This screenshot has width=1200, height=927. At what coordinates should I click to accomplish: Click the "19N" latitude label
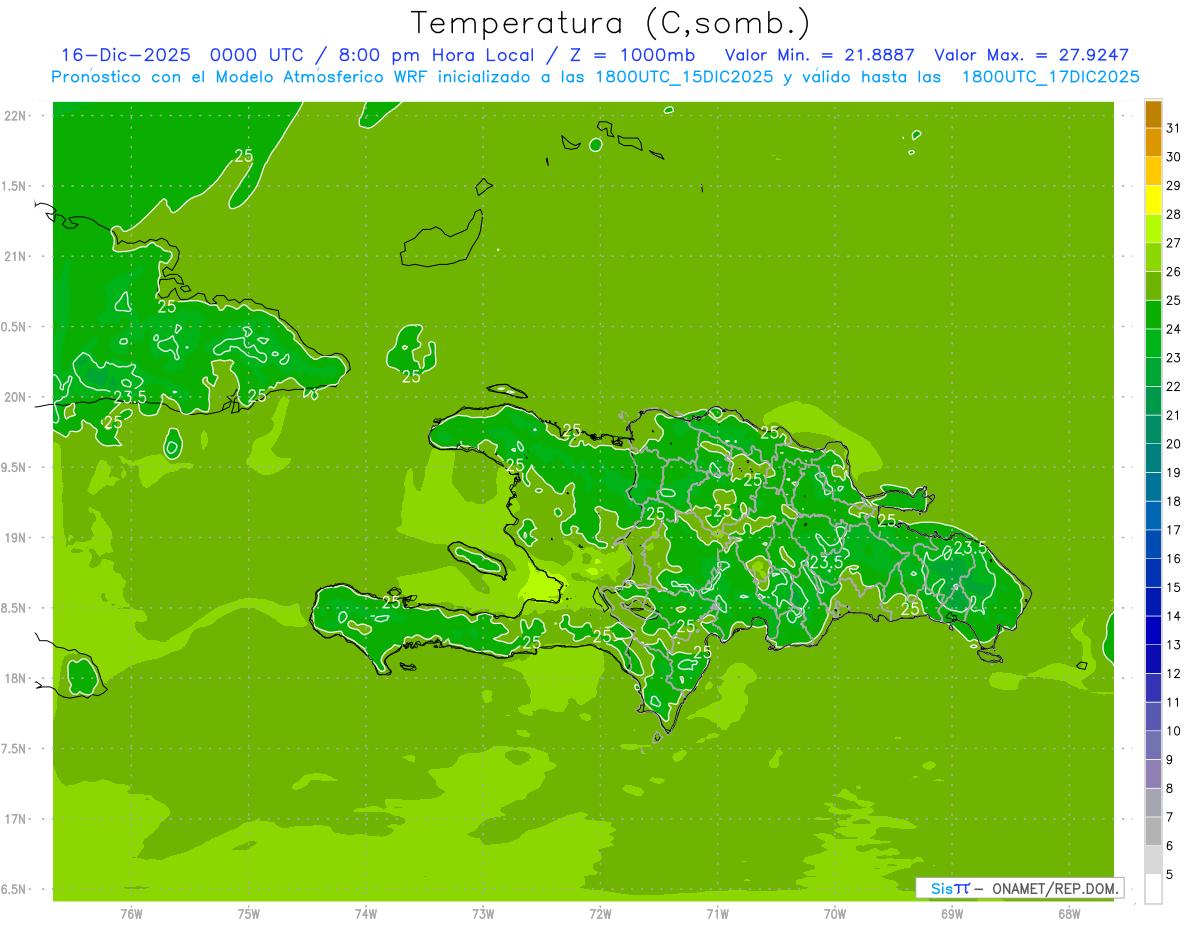pos(17,538)
